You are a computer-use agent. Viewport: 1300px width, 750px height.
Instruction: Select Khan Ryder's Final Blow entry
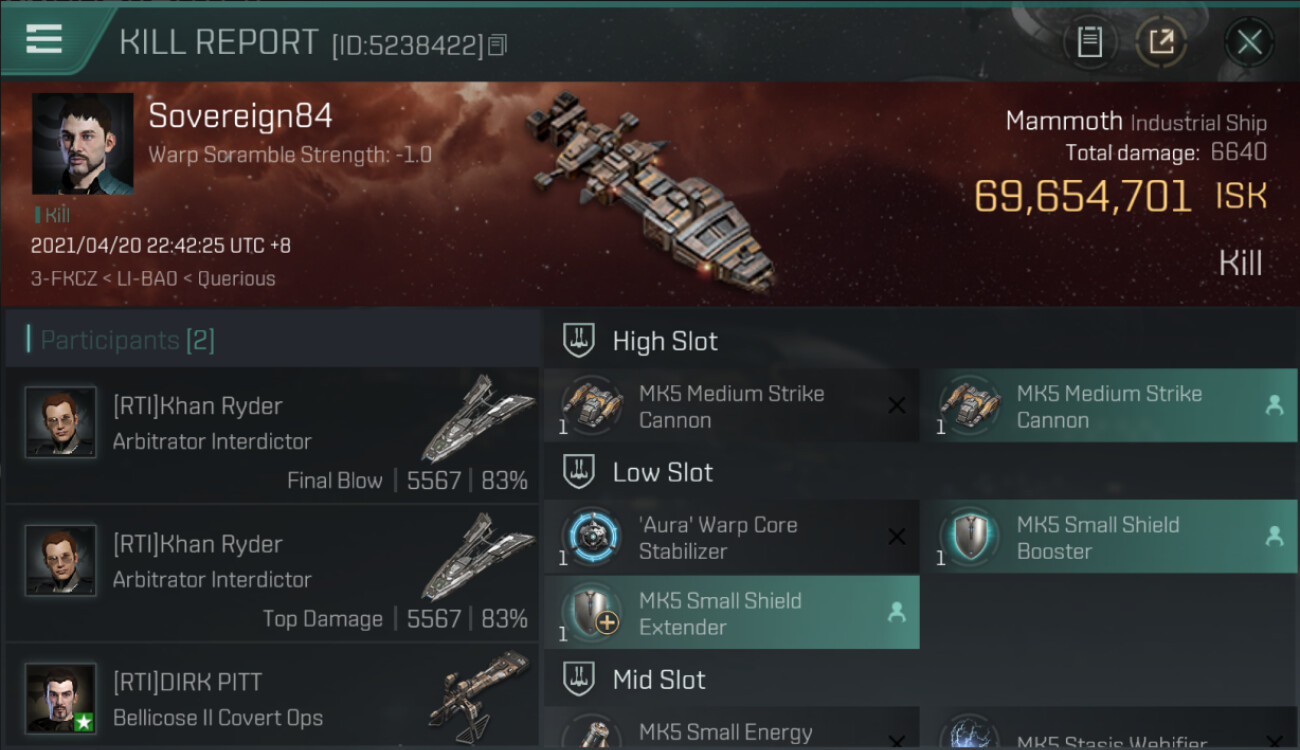272,435
